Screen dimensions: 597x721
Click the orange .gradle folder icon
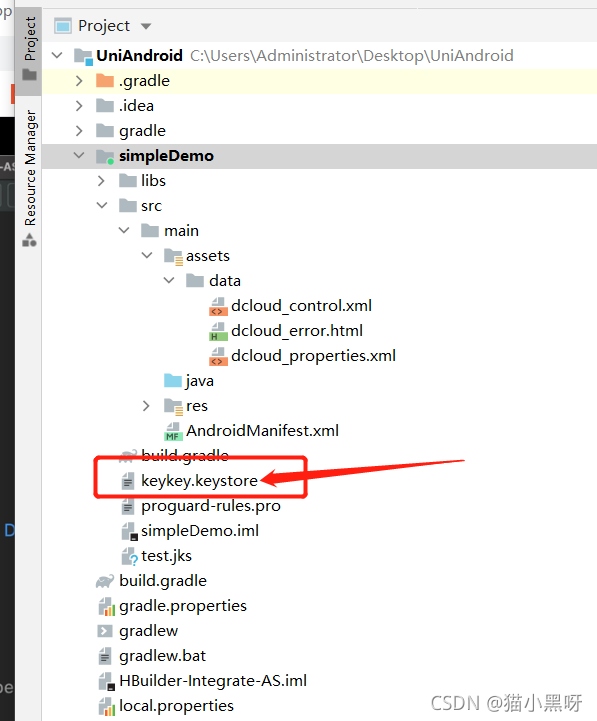(105, 81)
